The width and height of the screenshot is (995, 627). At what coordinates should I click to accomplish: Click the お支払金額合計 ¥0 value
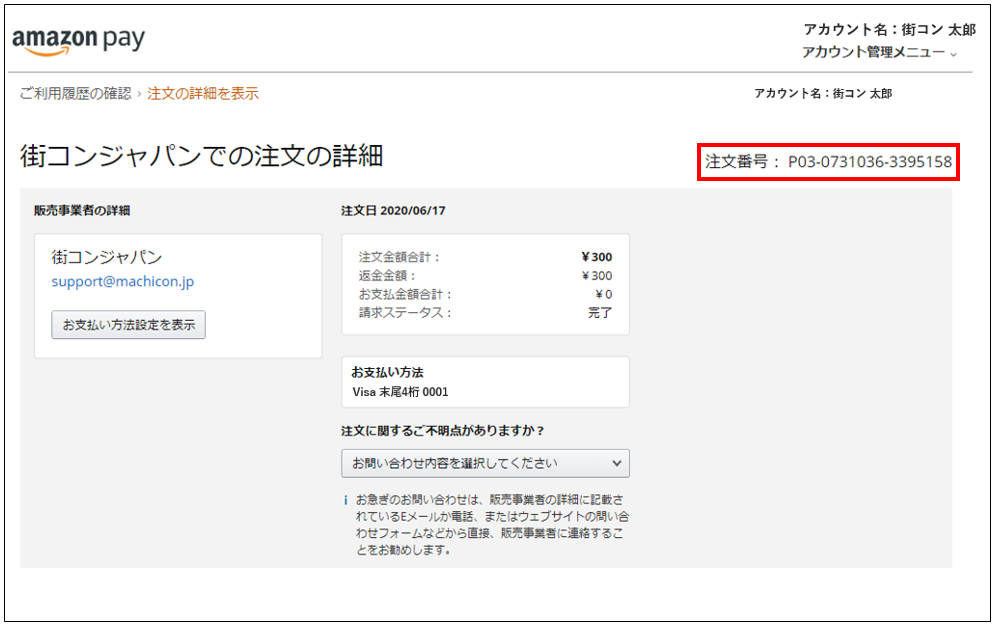point(603,294)
